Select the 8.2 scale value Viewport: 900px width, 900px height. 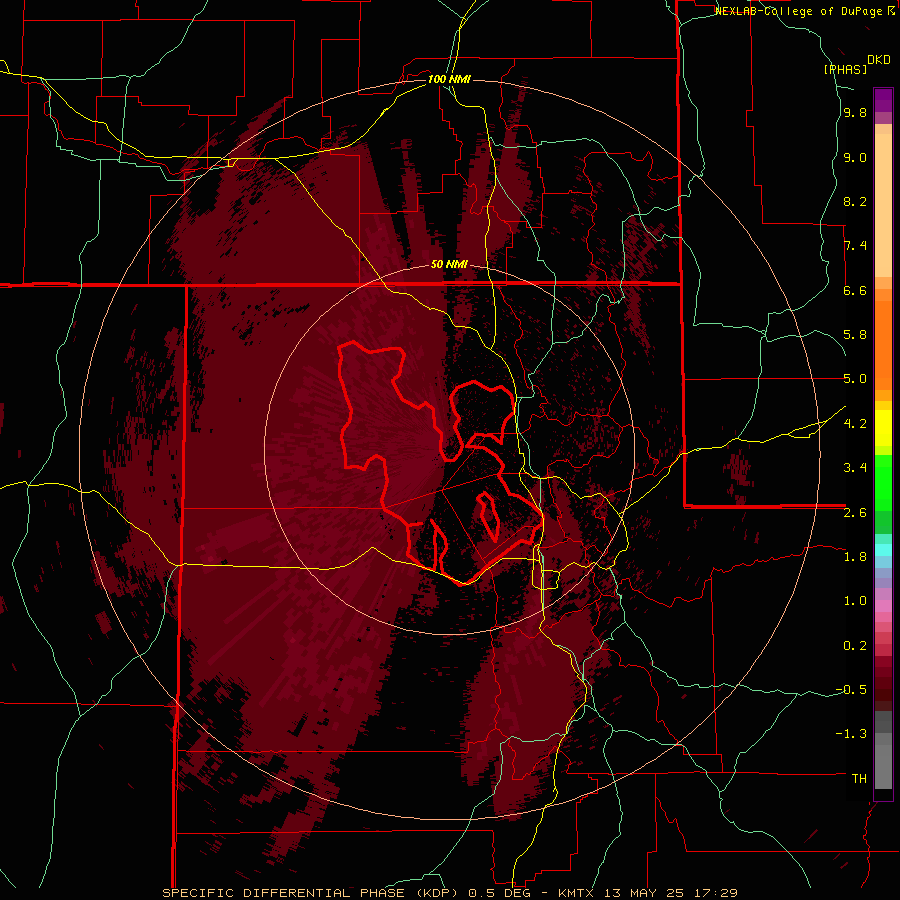point(855,201)
